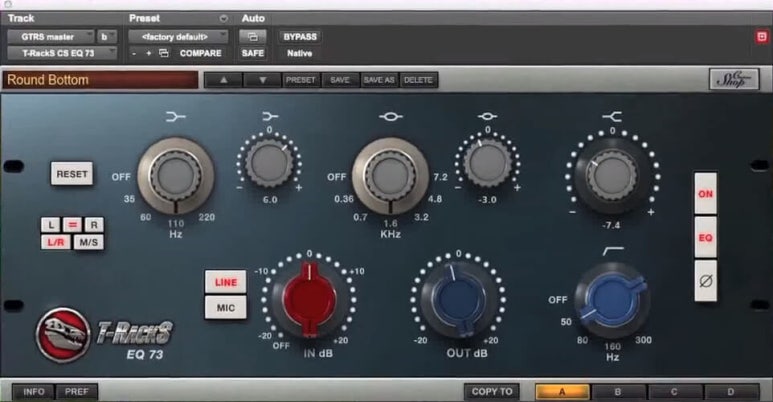This screenshot has height=402, width=773.
Task: Click the COMPARE button
Action: pos(200,53)
